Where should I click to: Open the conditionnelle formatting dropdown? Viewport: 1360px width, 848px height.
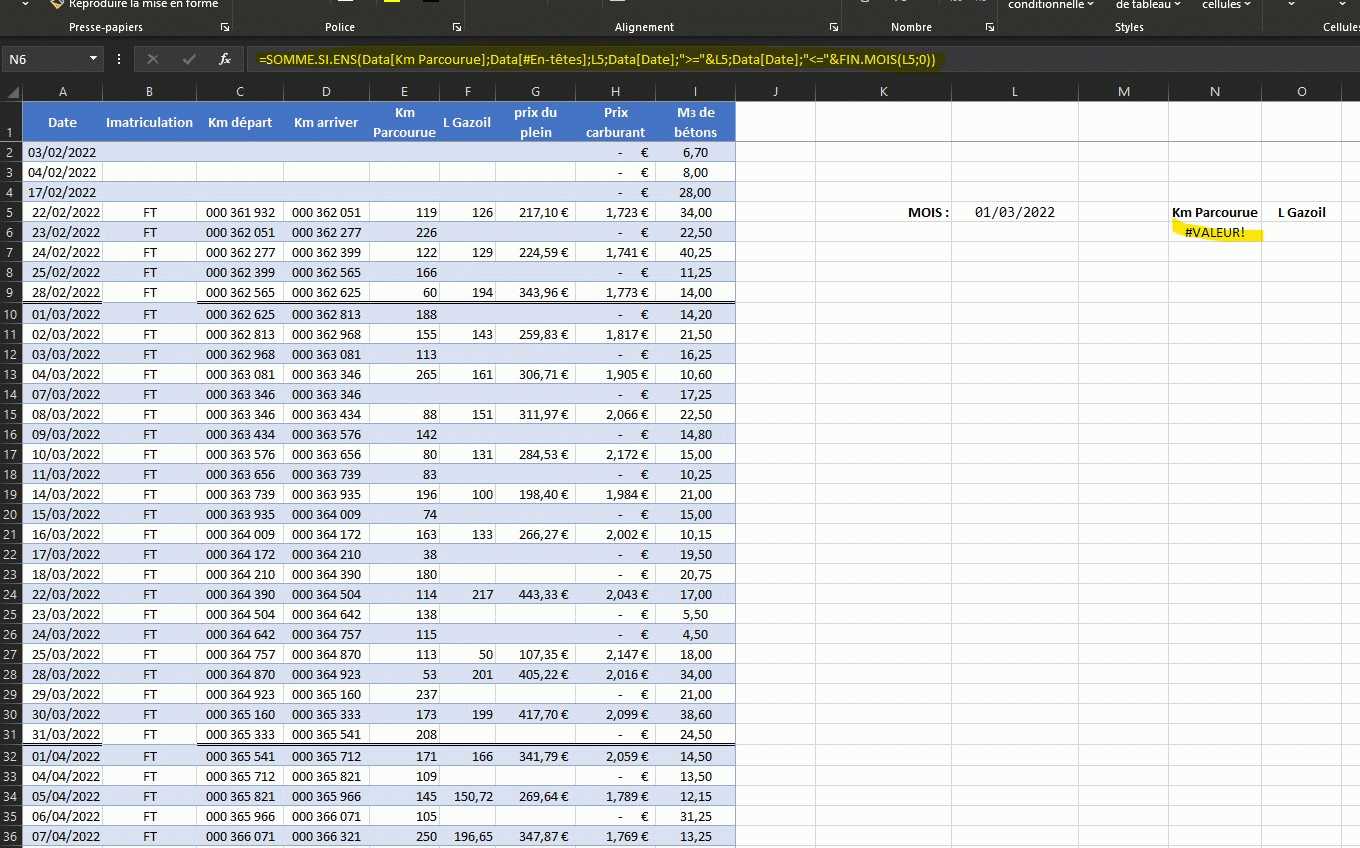(x=1050, y=5)
